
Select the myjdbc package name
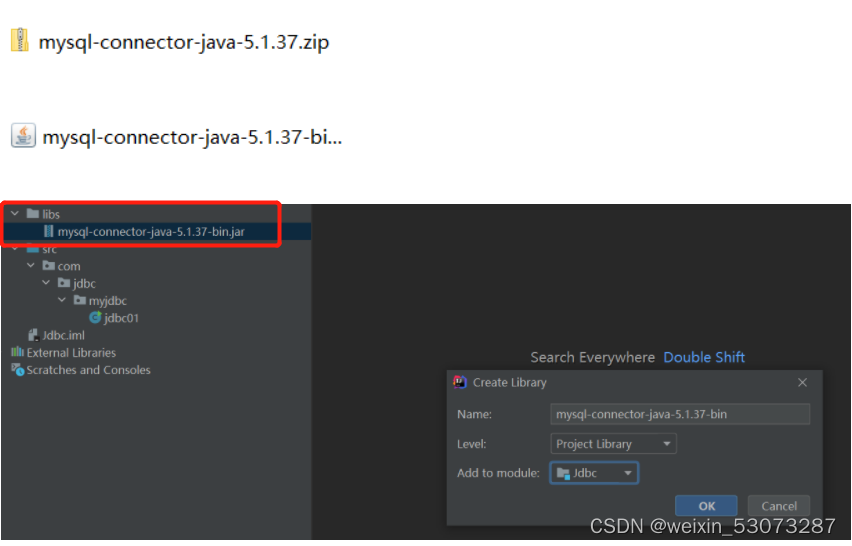coord(108,301)
